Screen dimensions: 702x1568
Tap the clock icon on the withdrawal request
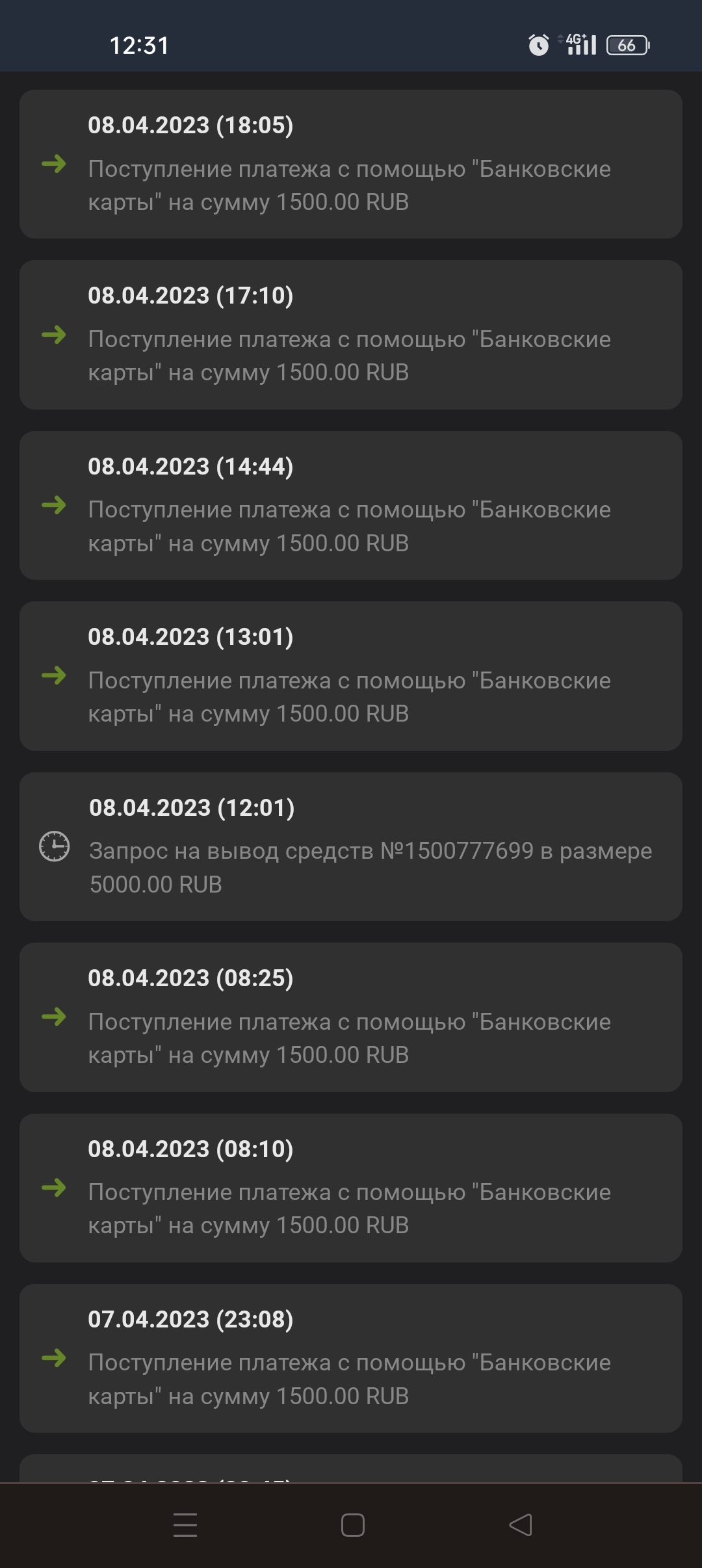pyautogui.click(x=55, y=846)
